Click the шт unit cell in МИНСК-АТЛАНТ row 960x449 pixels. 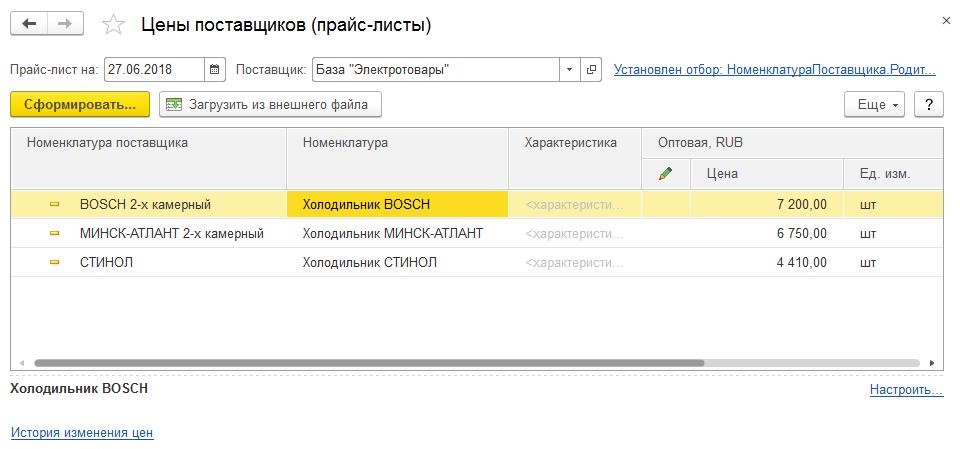coord(893,233)
